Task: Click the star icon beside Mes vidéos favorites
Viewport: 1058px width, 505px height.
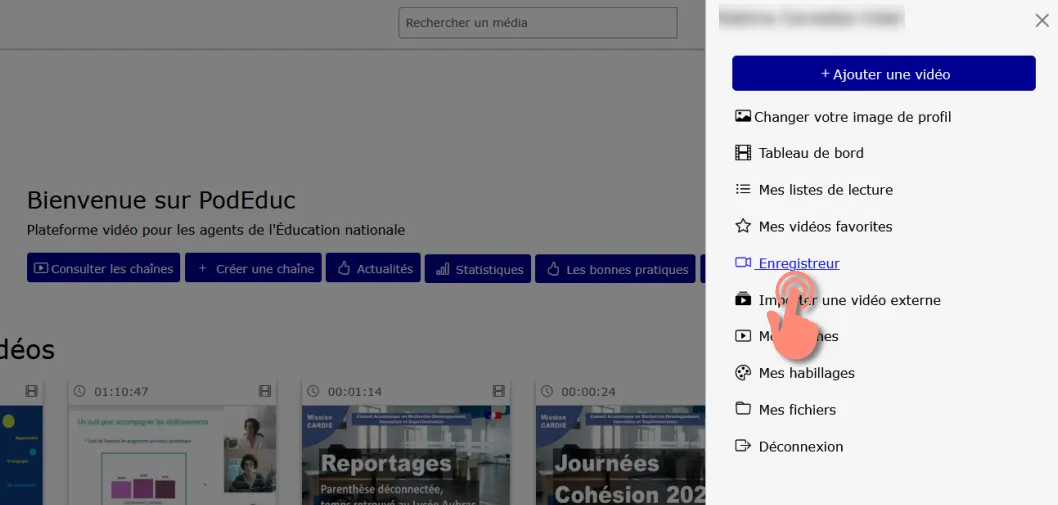Action: (743, 225)
